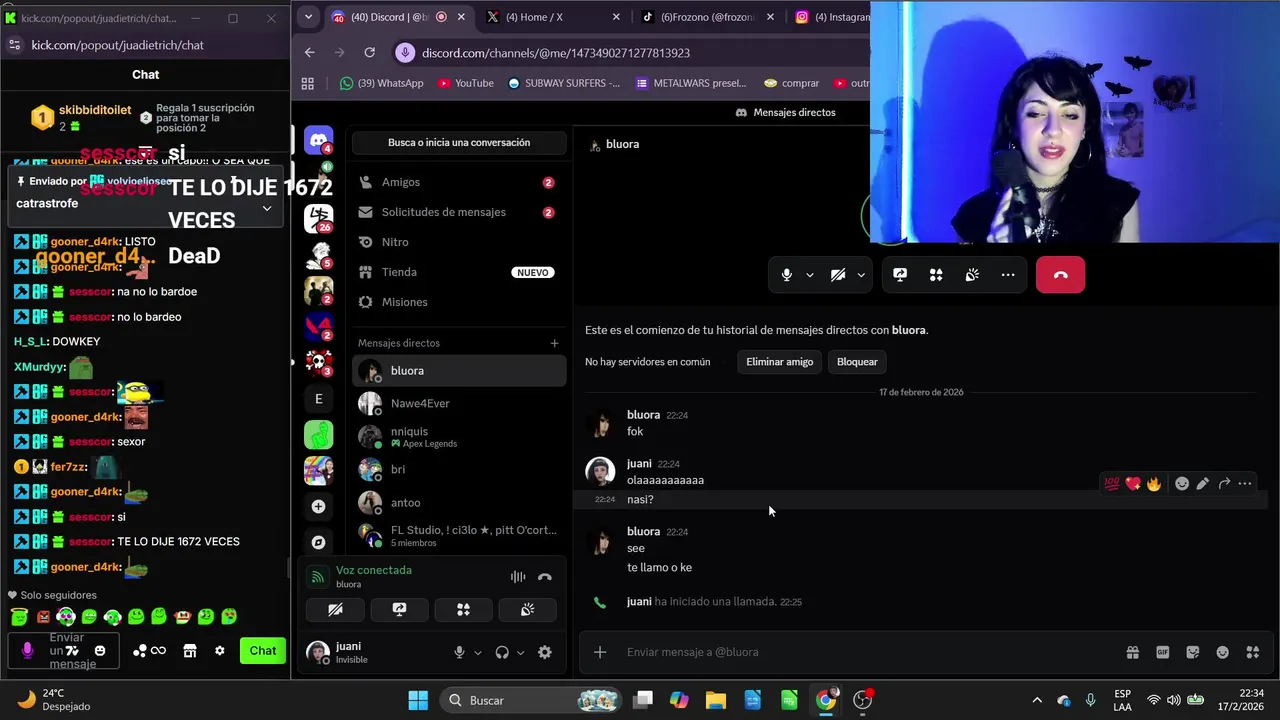Open Misiones page
The height and width of the screenshot is (720, 1280).
[x=459, y=302]
